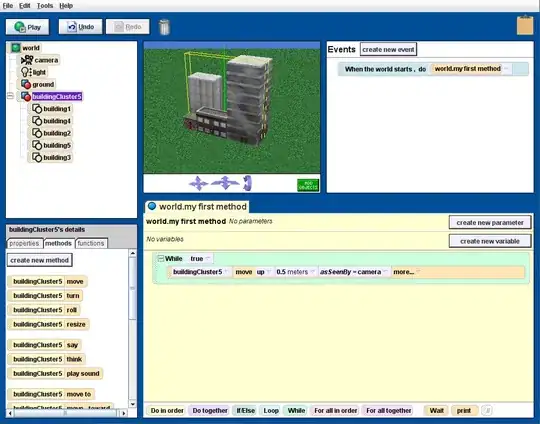The width and height of the screenshot is (540, 424).
Task: Select the buildingCluster5 resize method tile
Action: 49,324
